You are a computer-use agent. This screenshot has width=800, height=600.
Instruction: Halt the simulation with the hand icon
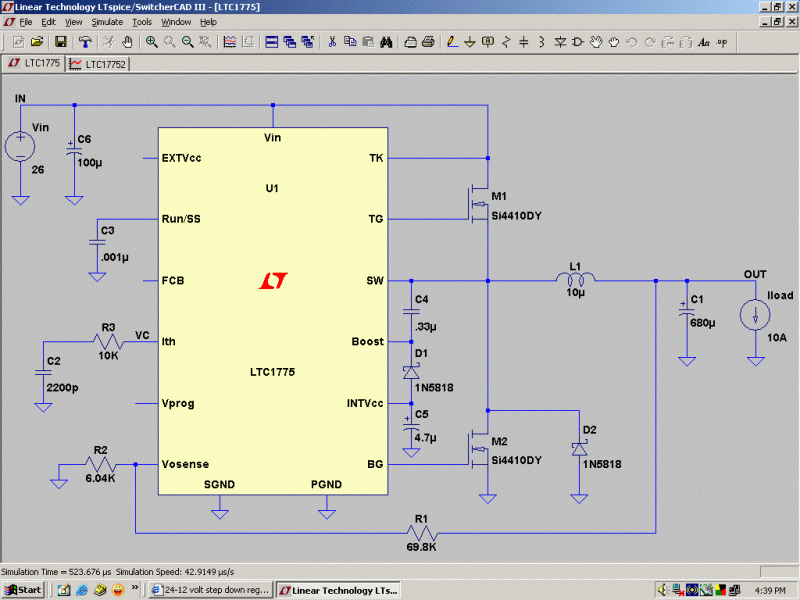point(127,42)
